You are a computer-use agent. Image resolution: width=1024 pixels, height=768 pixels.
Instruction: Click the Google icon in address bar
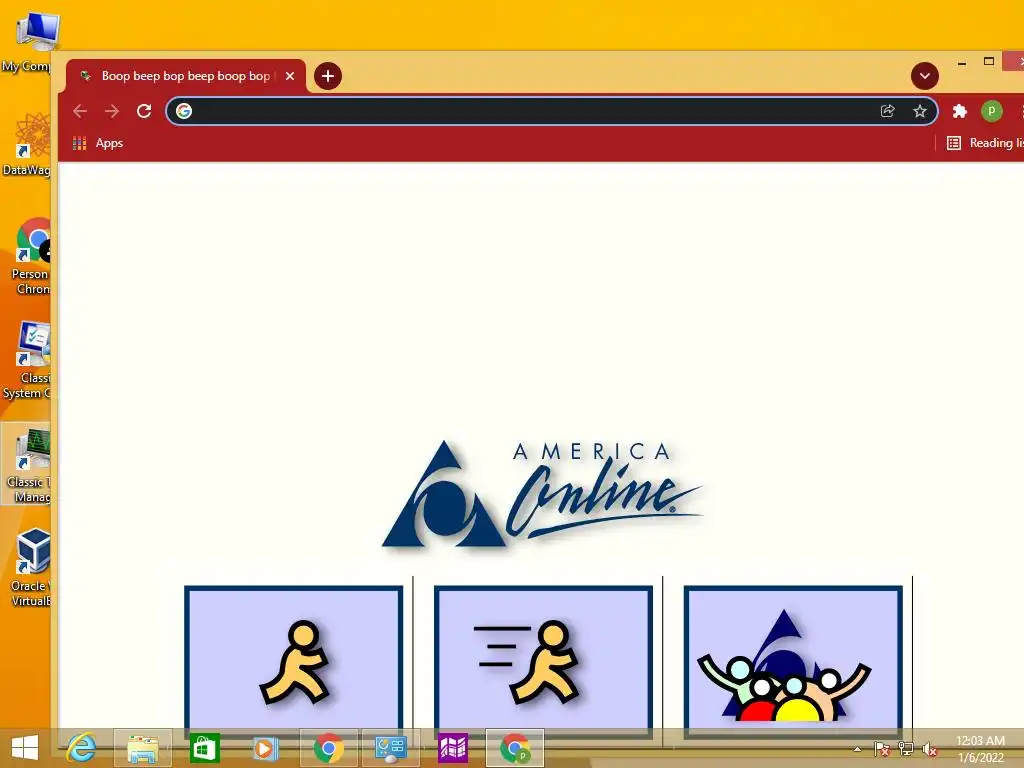pyautogui.click(x=184, y=111)
